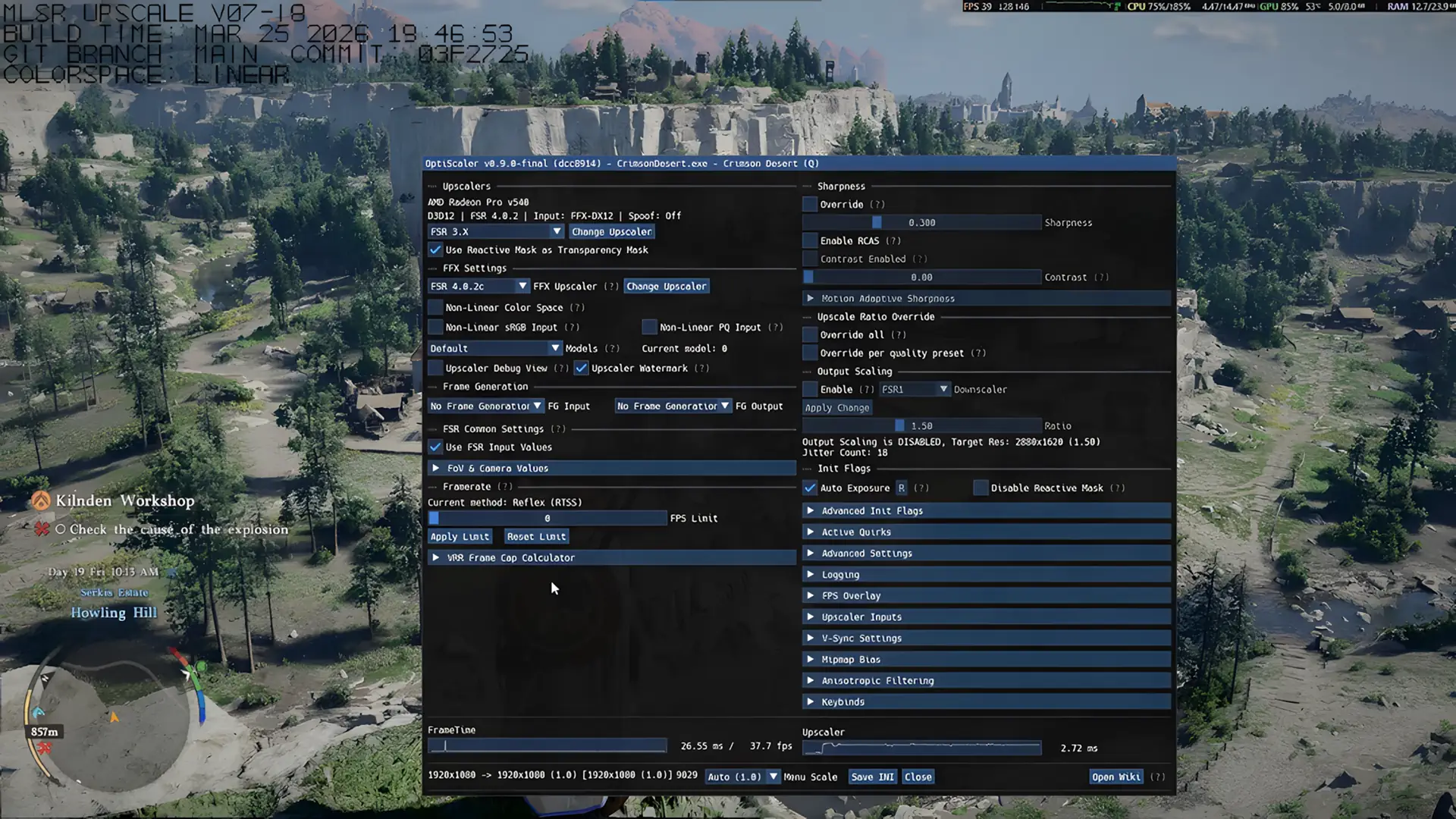Expand the Advanced Settings section

tap(987, 554)
